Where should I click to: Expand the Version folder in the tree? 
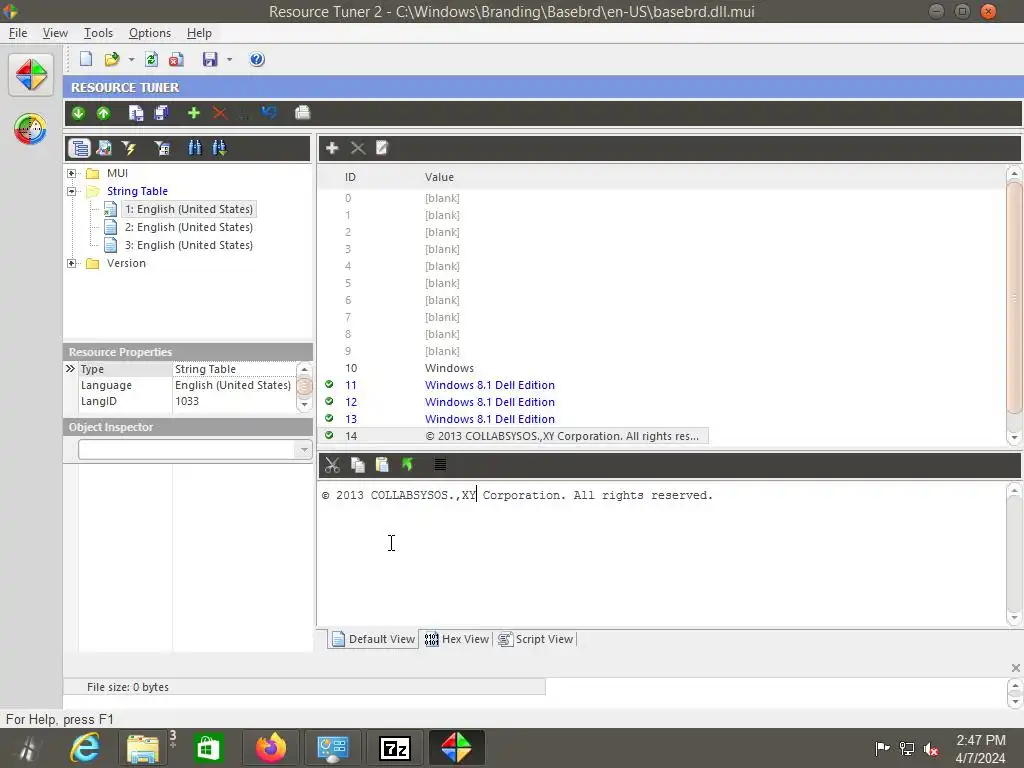(x=72, y=263)
